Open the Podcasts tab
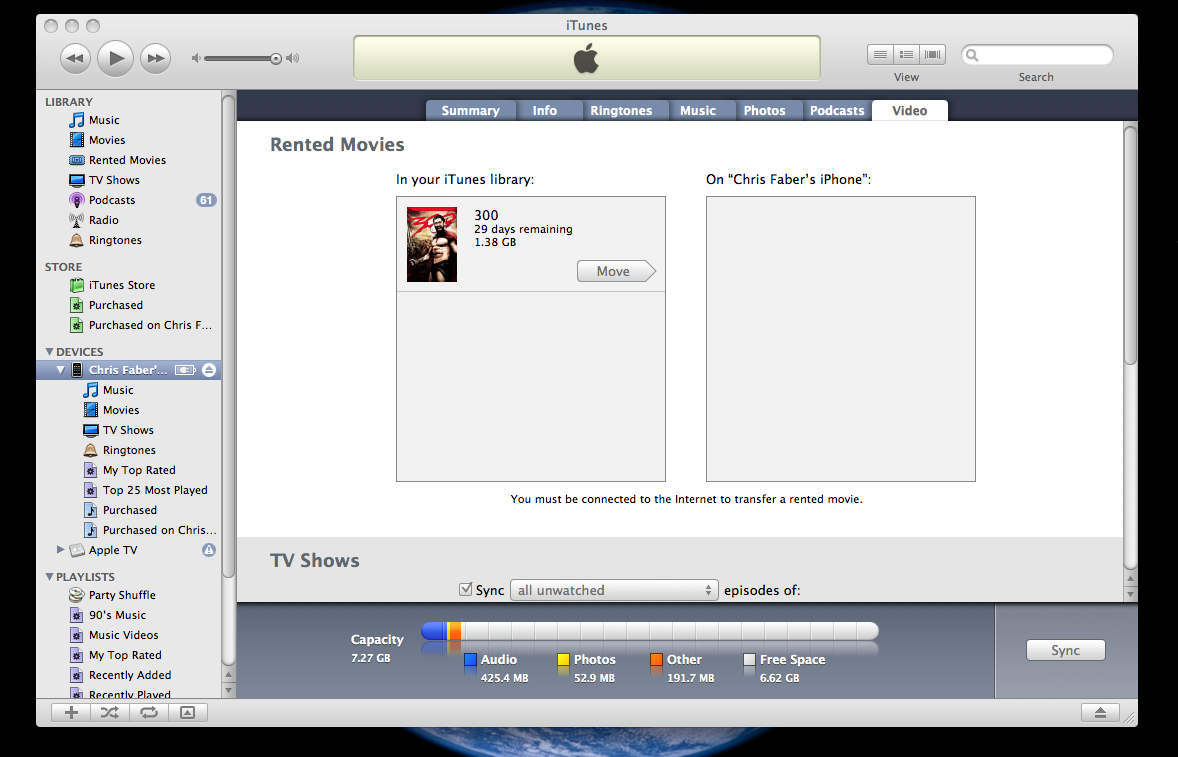 click(x=837, y=110)
